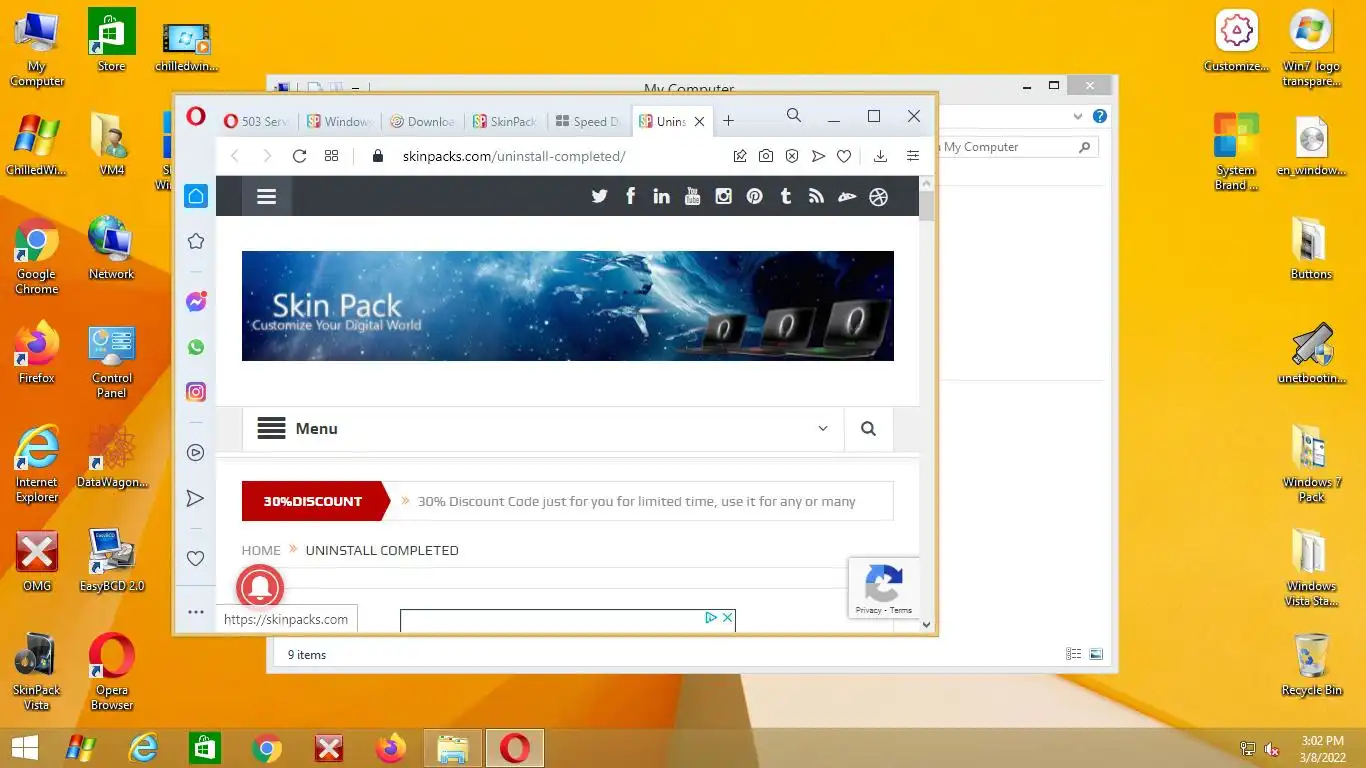
Task: Visit the LinkedIn icon in site header
Action: click(x=661, y=196)
